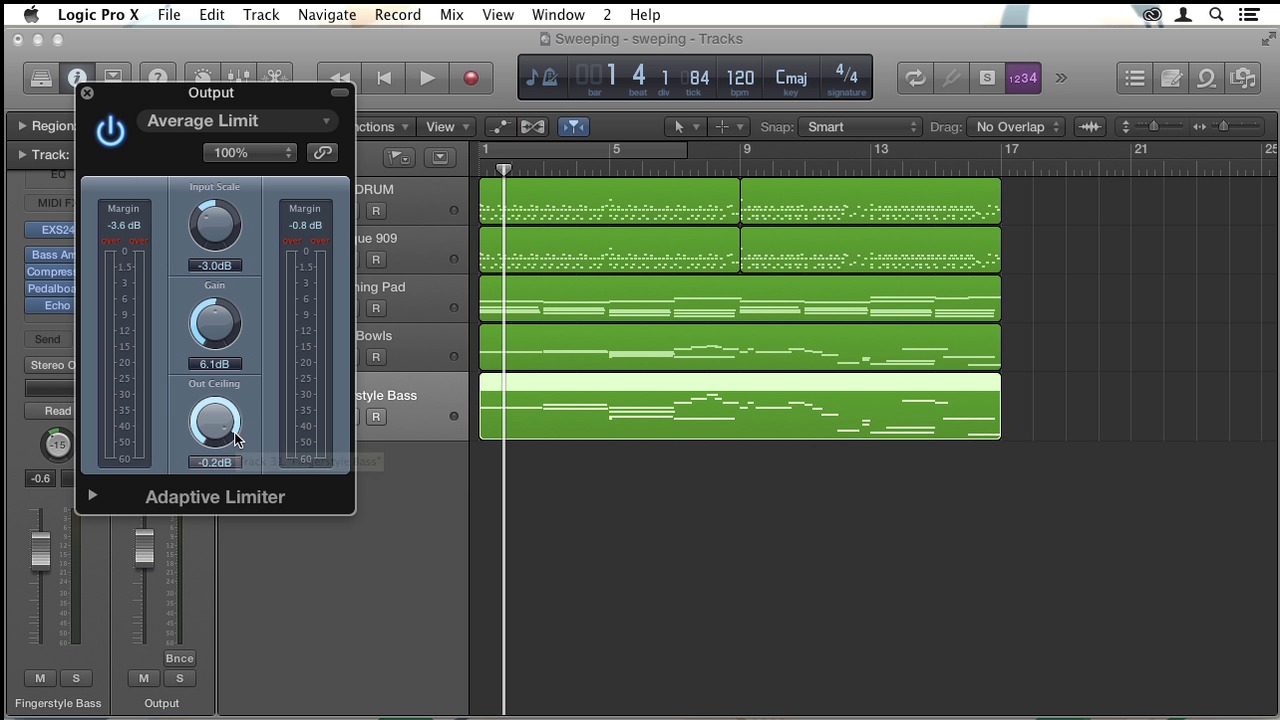Solo the Output channel strip
The width and height of the screenshot is (1280, 720).
[179, 678]
